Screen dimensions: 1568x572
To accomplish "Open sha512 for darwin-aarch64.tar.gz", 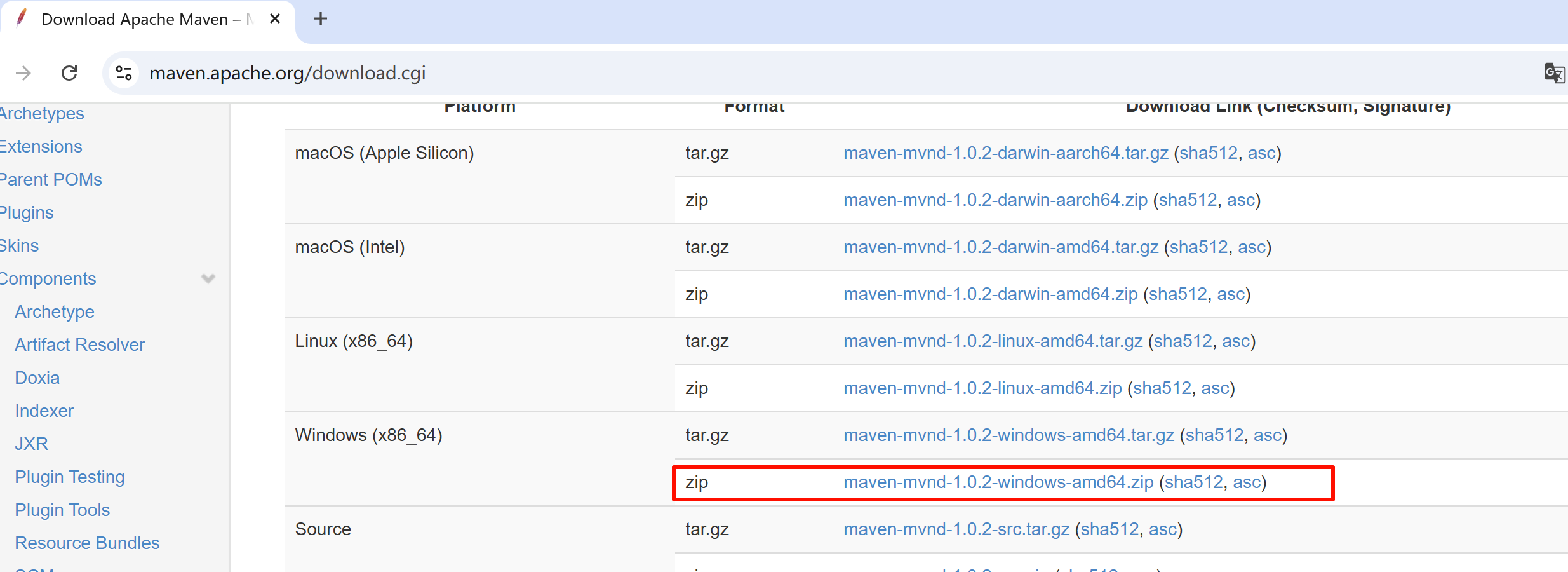I will 1209,153.
